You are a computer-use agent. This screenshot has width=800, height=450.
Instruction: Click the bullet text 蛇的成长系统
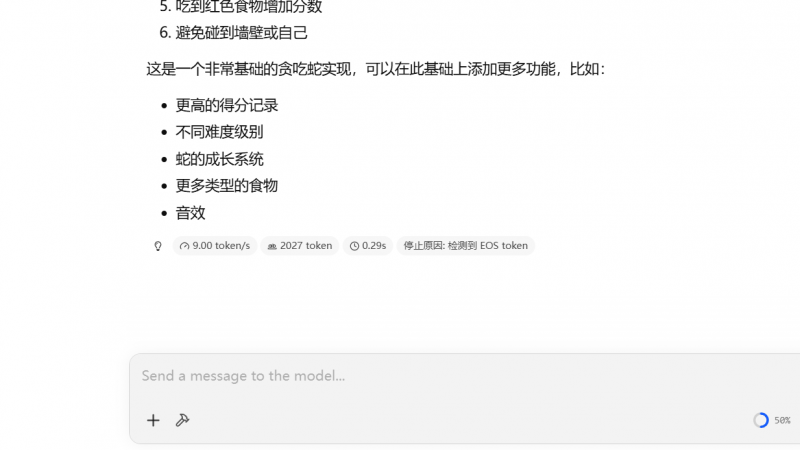click(x=219, y=159)
